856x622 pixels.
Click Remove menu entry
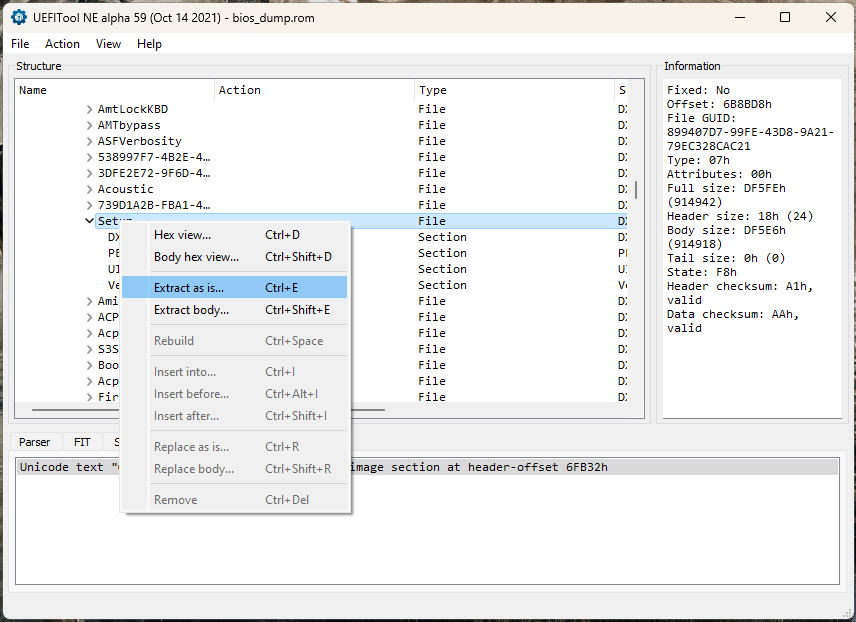coord(235,500)
